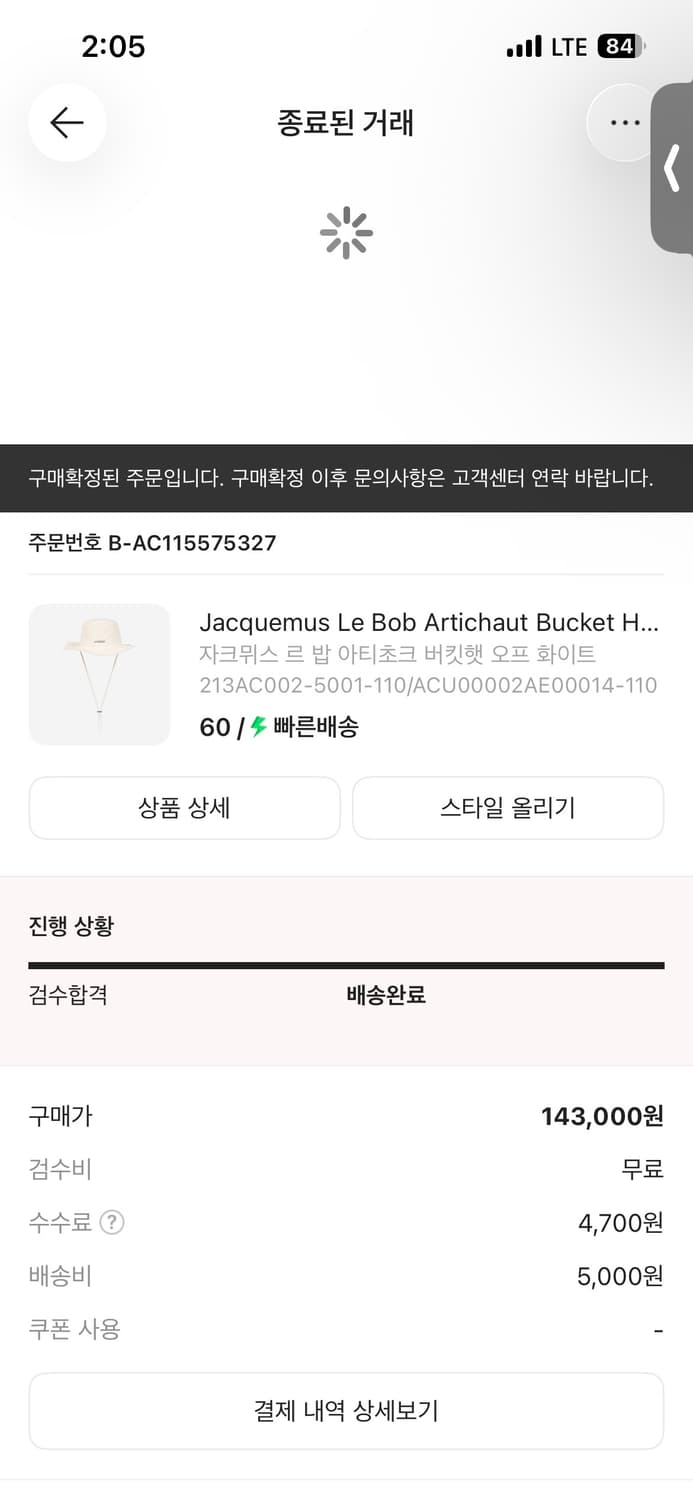693x1500 pixels.
Task: Go back using the back arrow
Action: click(66, 122)
